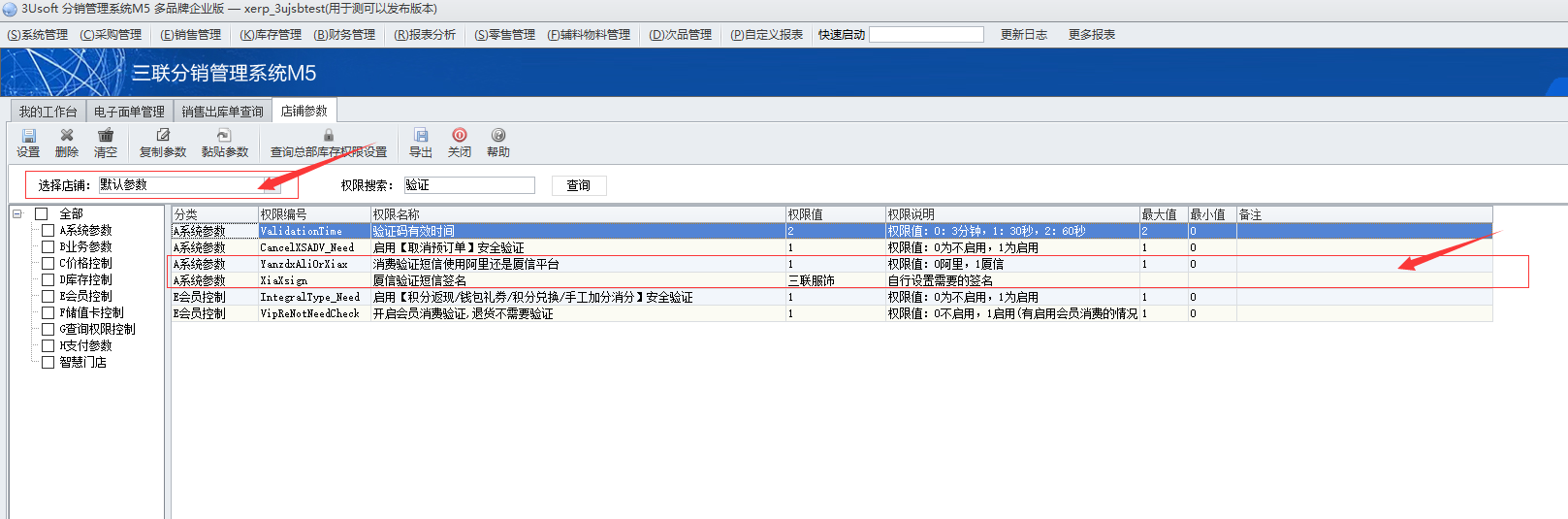Viewport: 1568px width, 519px height.
Task: Open the 报表分析 menu
Action: (x=425, y=35)
